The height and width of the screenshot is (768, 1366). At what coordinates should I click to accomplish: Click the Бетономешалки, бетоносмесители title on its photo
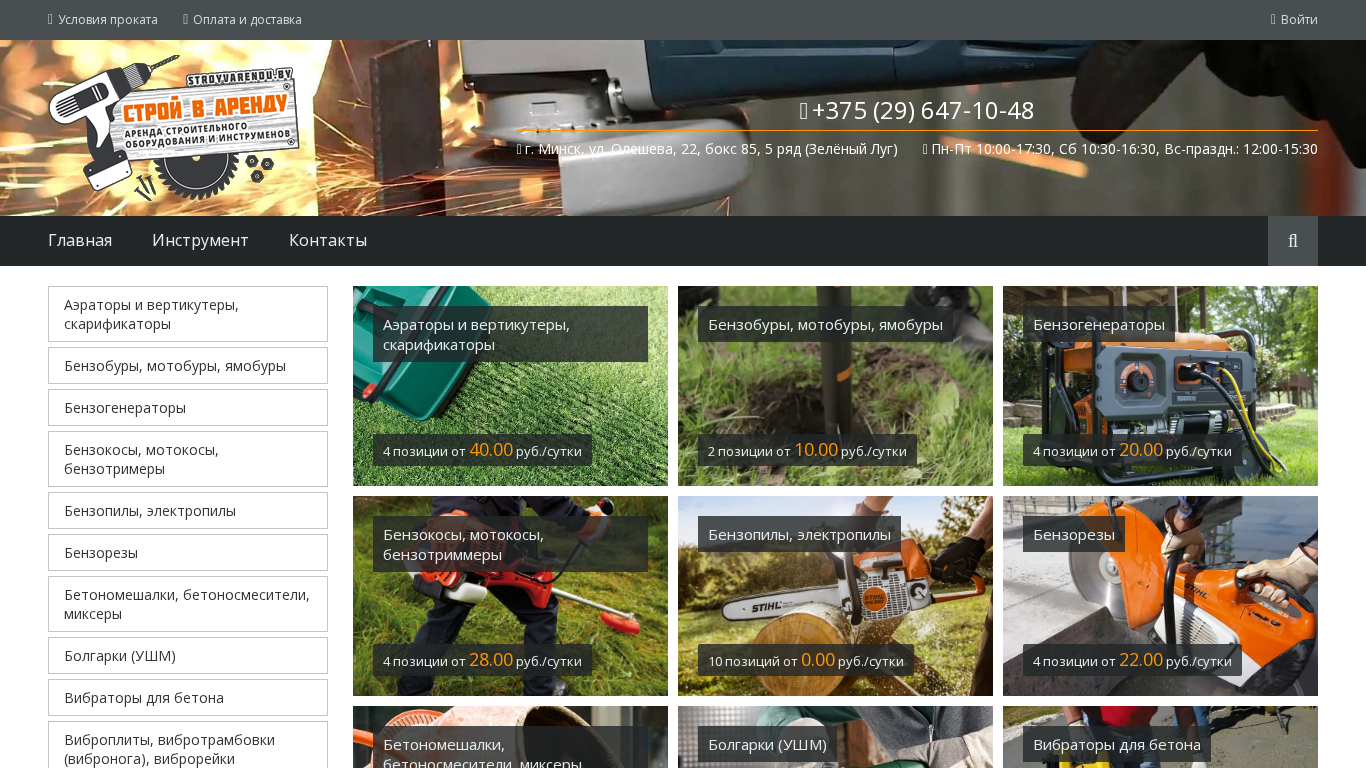click(x=510, y=748)
